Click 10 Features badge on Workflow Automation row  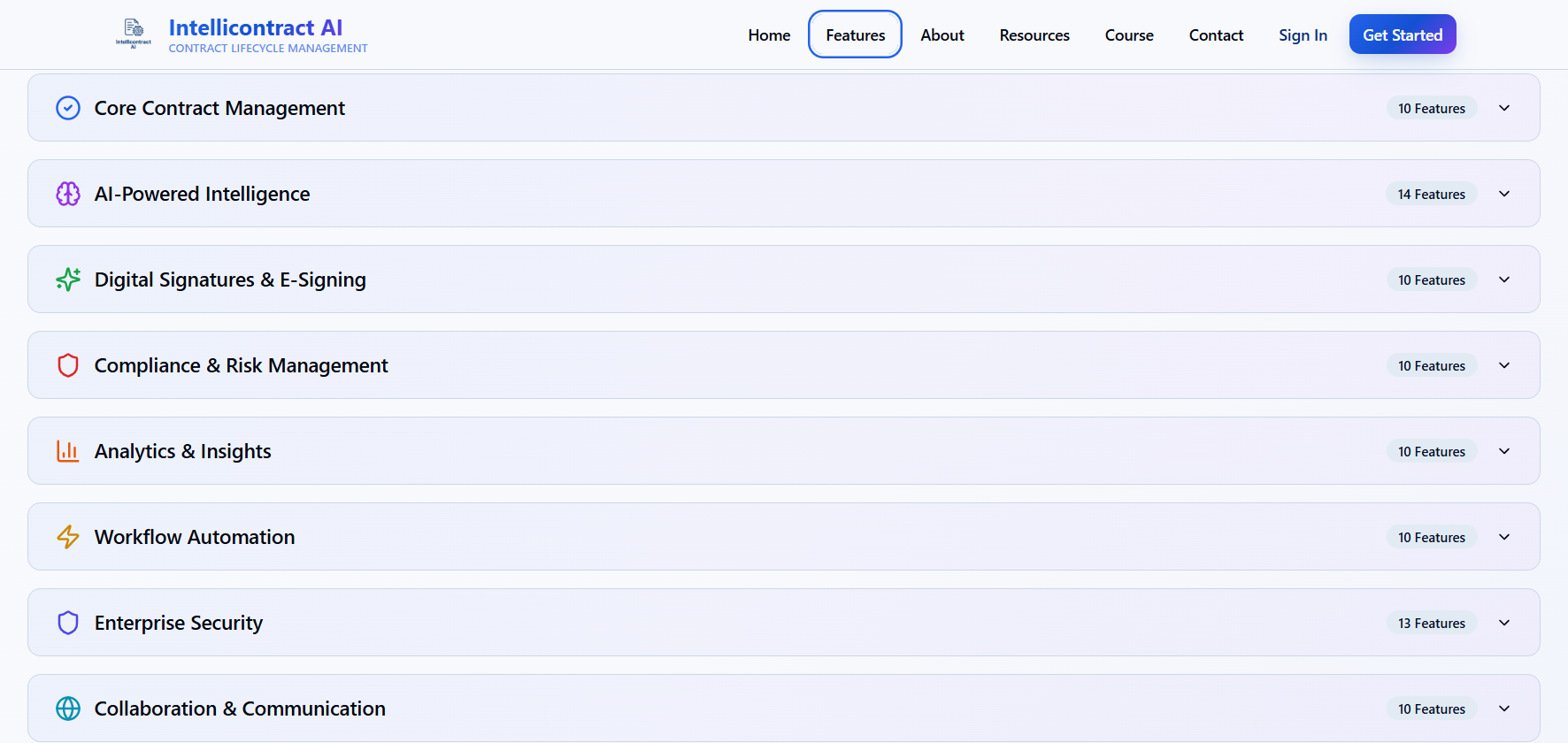[x=1432, y=537]
